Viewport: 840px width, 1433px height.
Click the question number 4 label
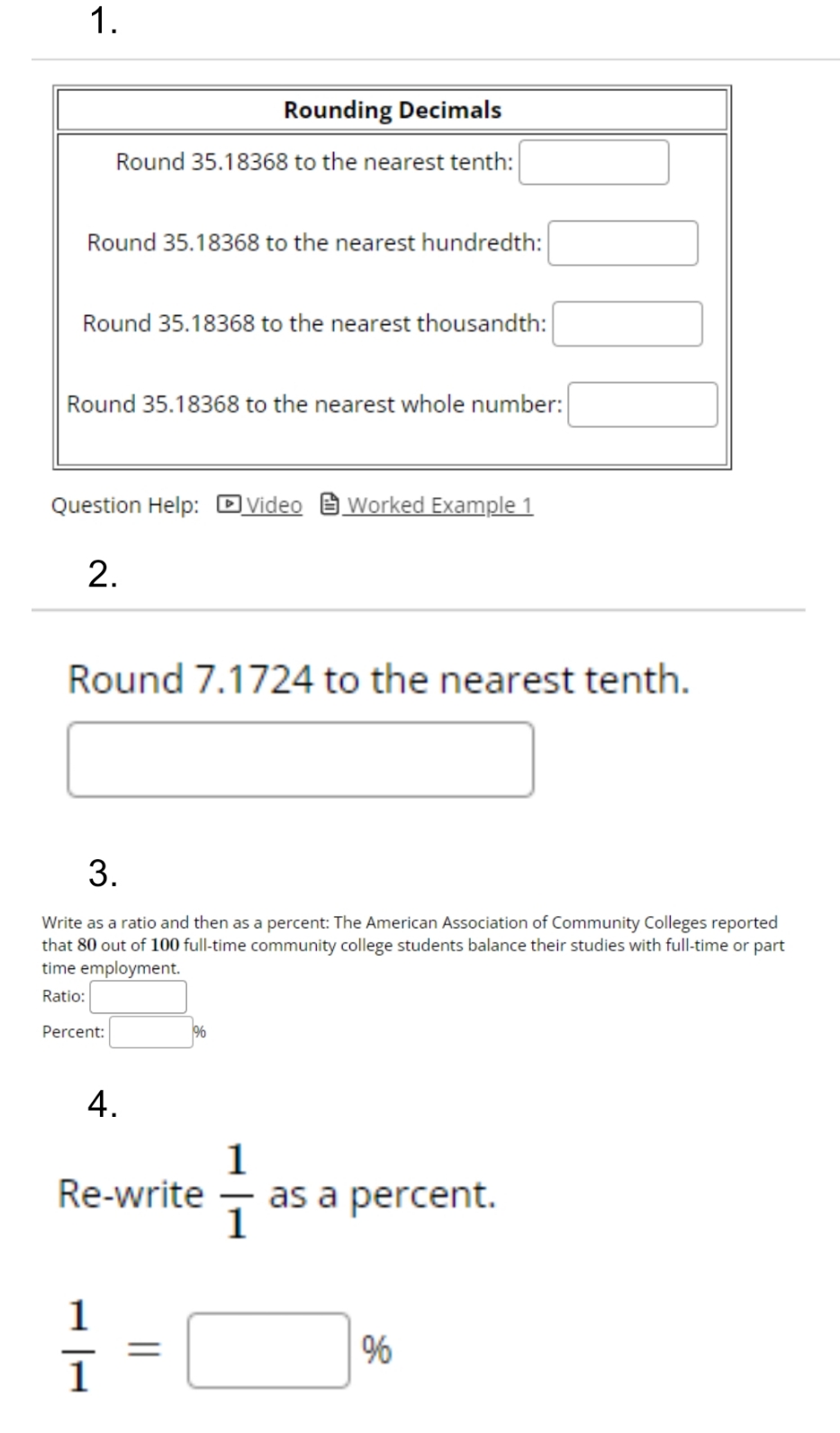tap(103, 1103)
